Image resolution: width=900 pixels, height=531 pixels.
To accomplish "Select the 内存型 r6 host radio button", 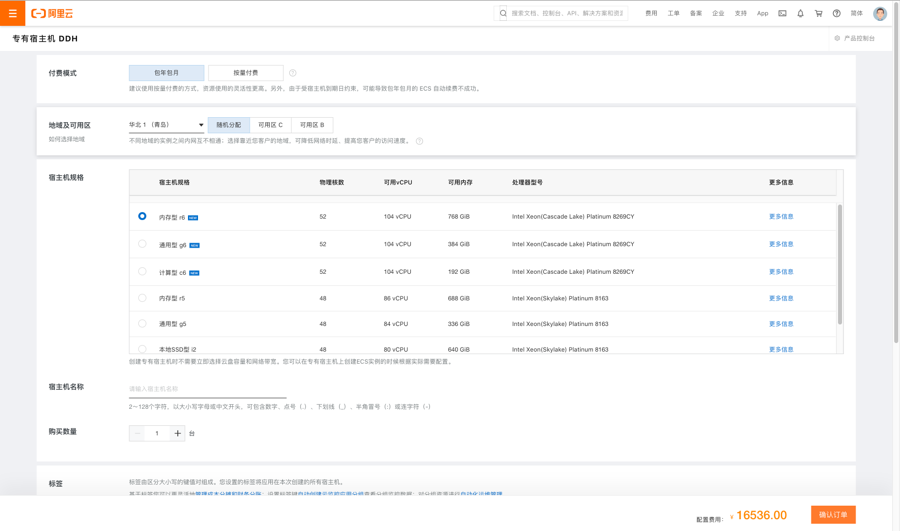I will [142, 216].
